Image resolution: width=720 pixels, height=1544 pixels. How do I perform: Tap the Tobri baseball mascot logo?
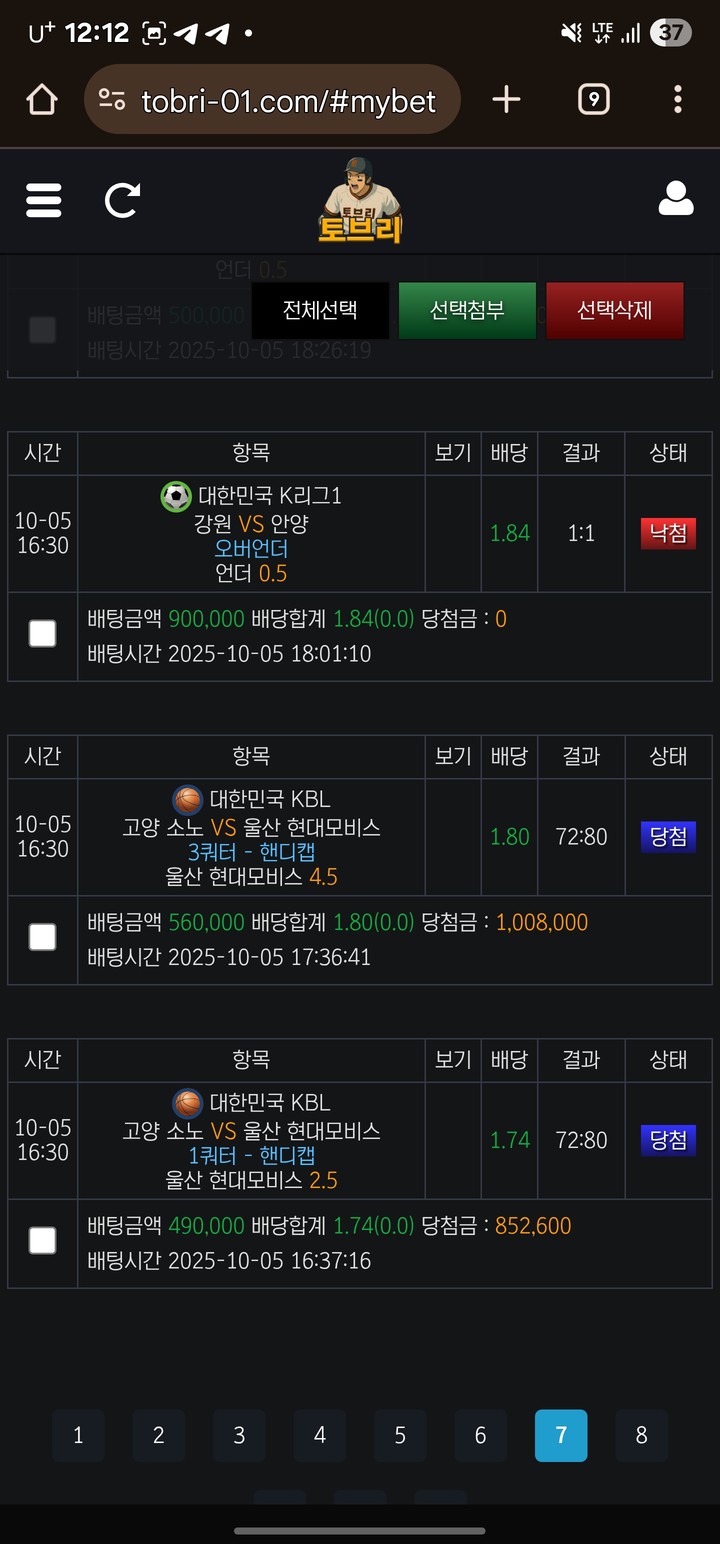[360, 200]
